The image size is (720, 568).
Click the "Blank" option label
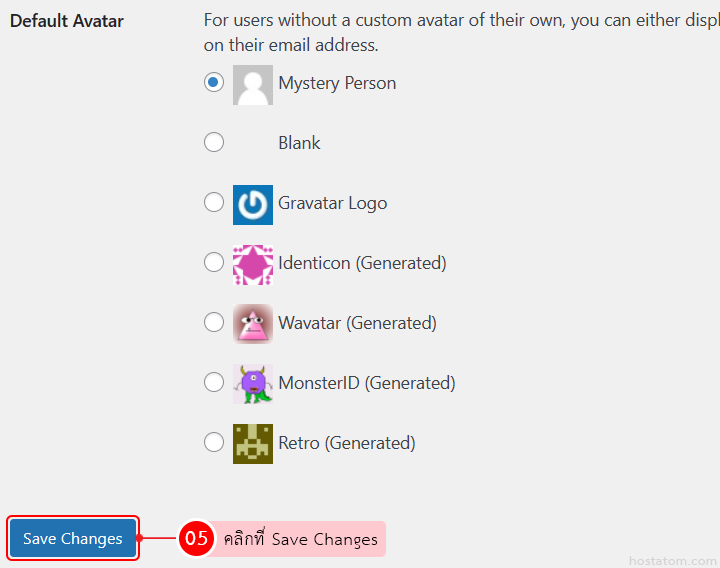[x=299, y=143]
